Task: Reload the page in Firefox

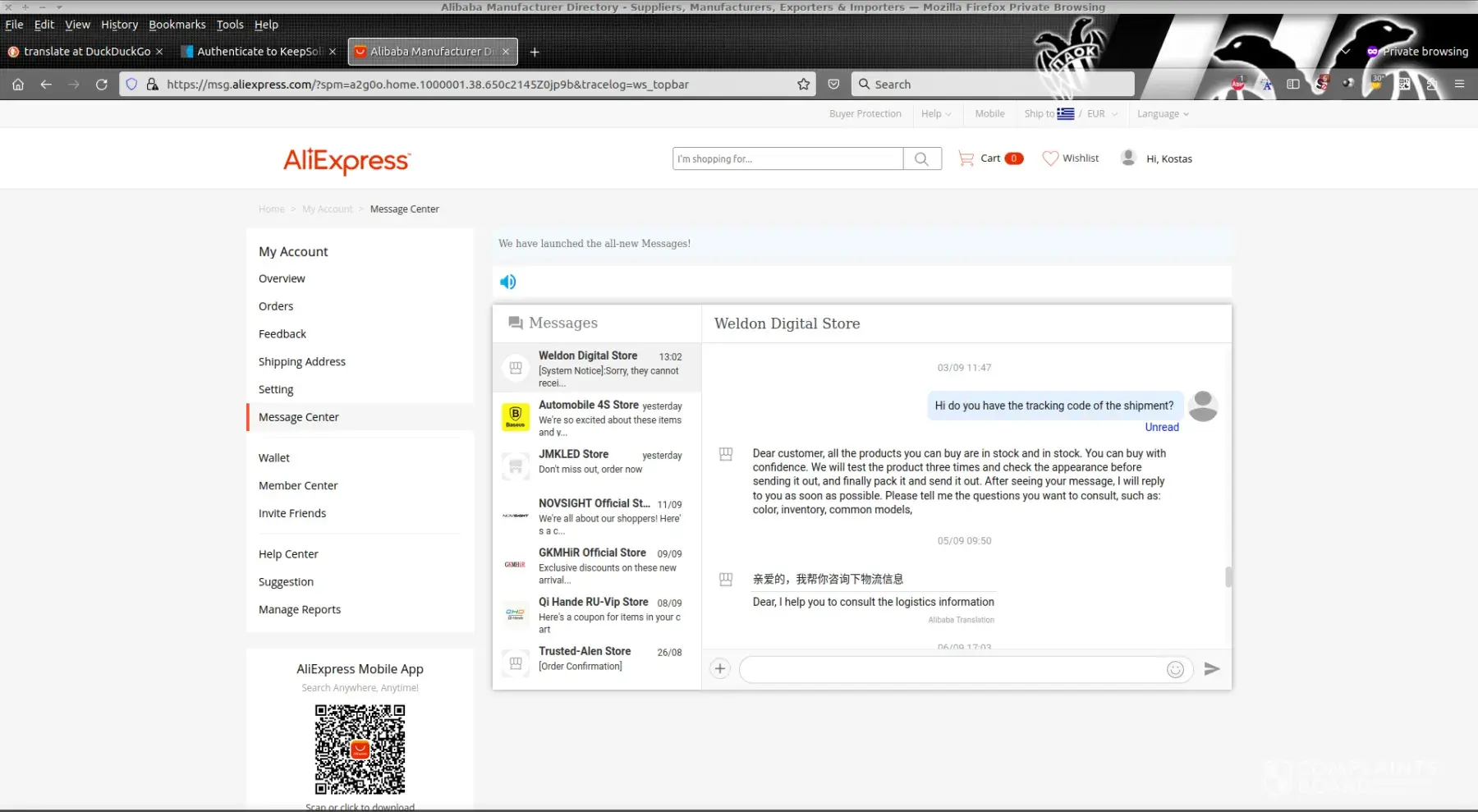Action: coord(102,85)
